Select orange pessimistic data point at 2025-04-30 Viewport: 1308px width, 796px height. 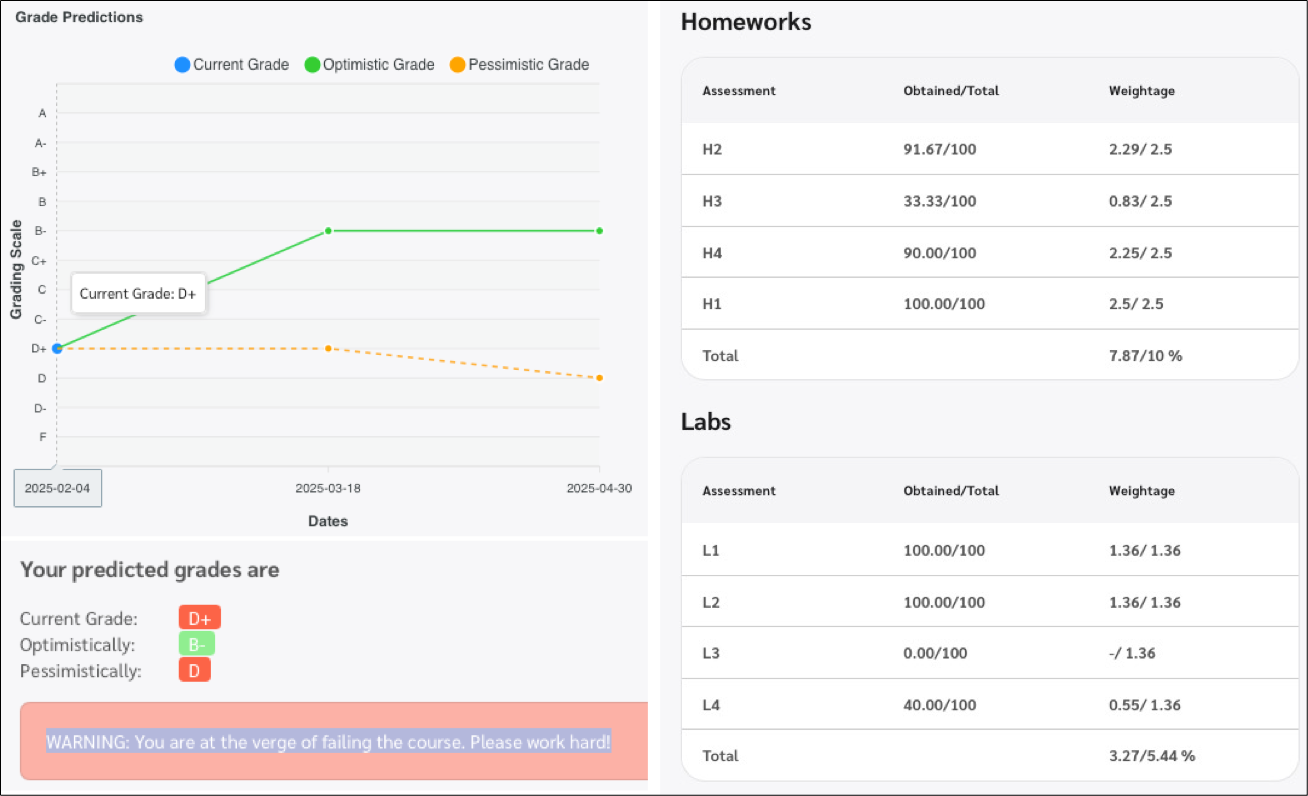599,378
